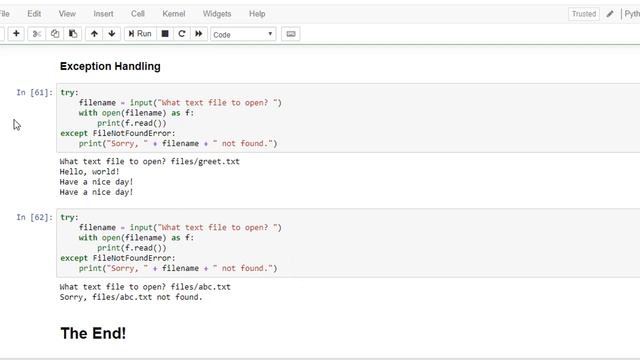
Task: Click the Trusted notebook button
Action: point(584,14)
